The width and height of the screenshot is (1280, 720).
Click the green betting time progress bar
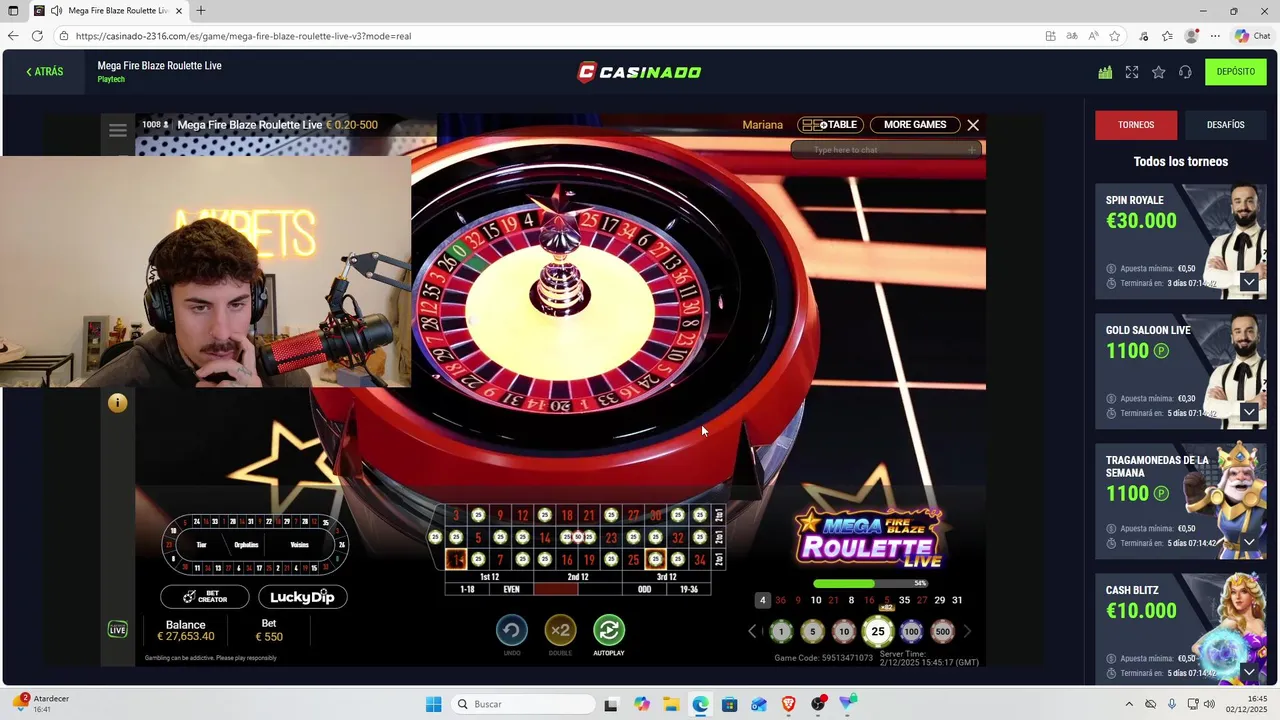[x=871, y=584]
